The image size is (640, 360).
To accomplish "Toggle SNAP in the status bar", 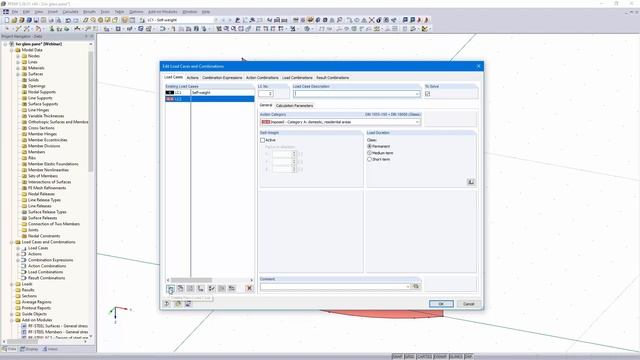I will (397, 357).
